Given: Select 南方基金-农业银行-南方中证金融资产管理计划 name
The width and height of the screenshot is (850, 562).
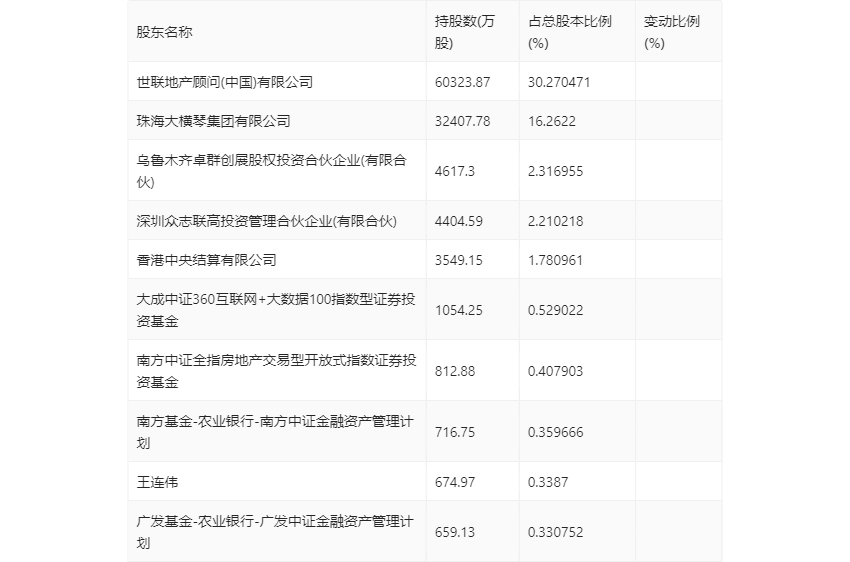Looking at the screenshot, I should [275, 432].
